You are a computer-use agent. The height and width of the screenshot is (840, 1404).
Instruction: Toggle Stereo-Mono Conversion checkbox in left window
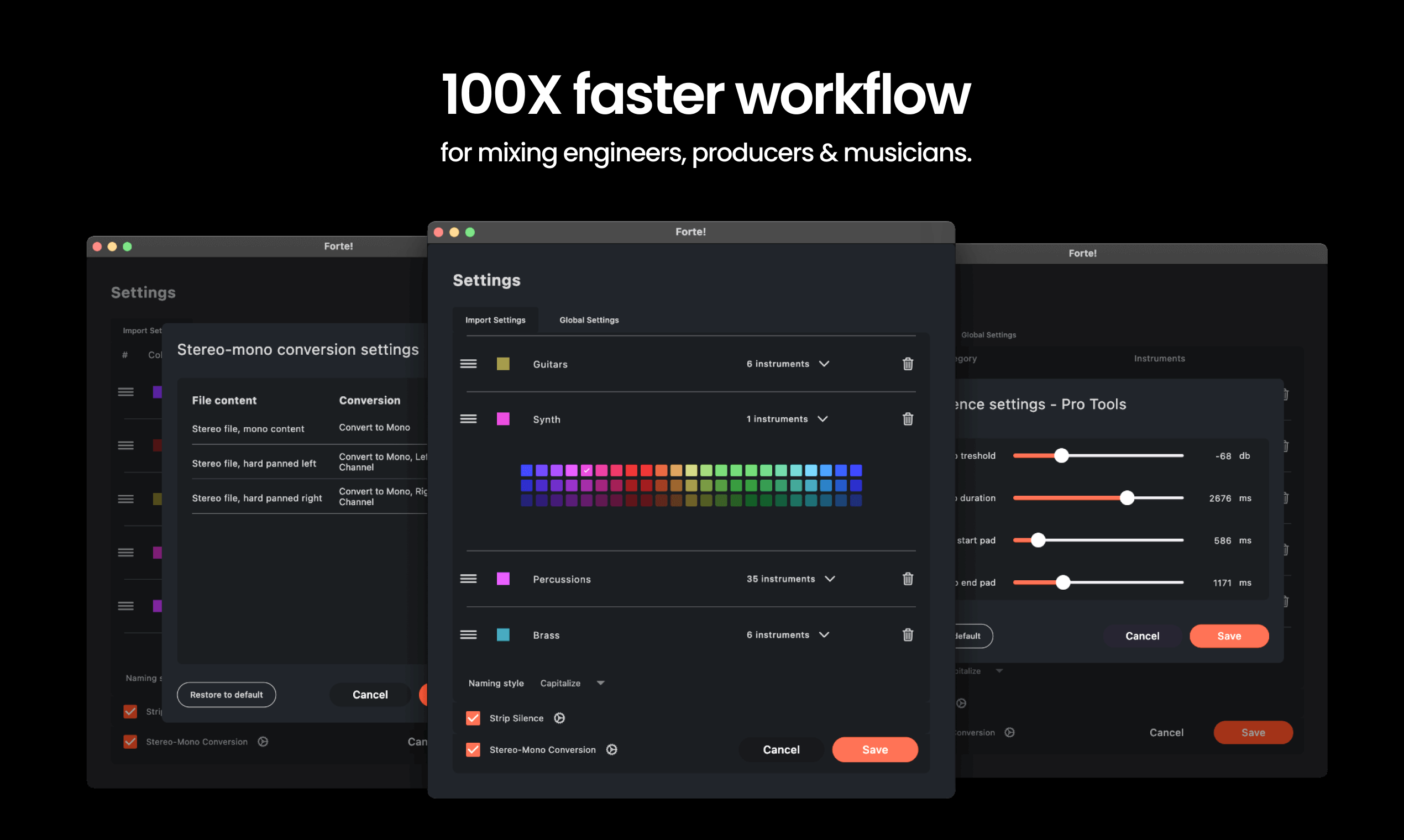pos(130,742)
